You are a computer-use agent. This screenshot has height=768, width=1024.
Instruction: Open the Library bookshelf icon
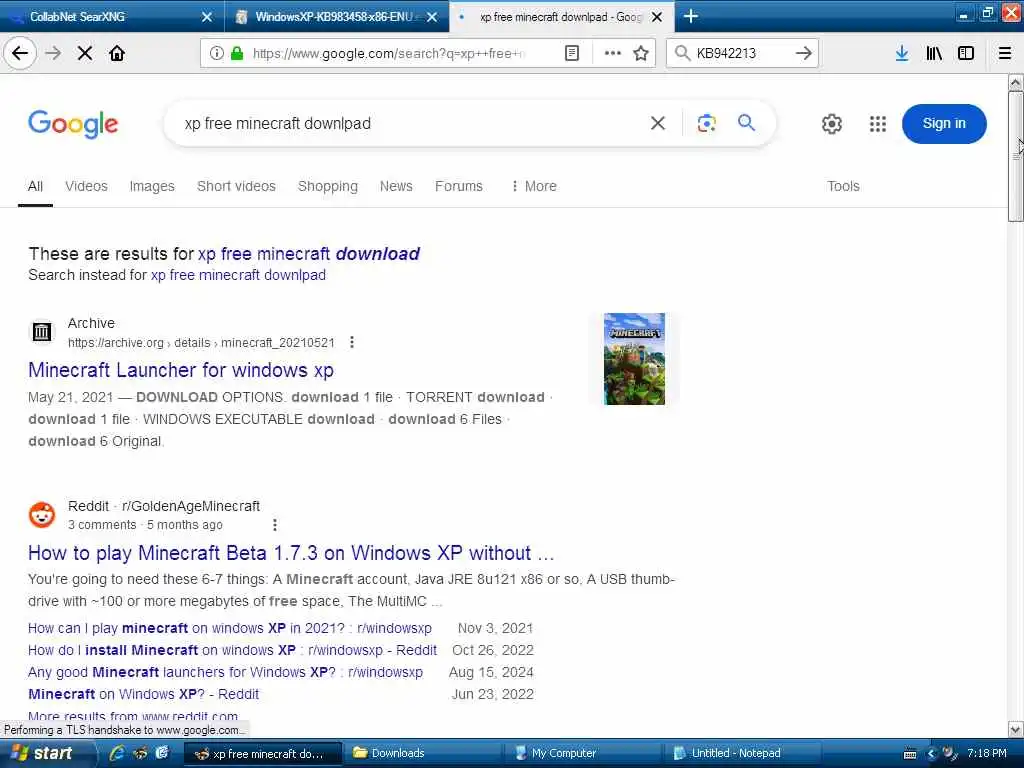click(x=934, y=53)
